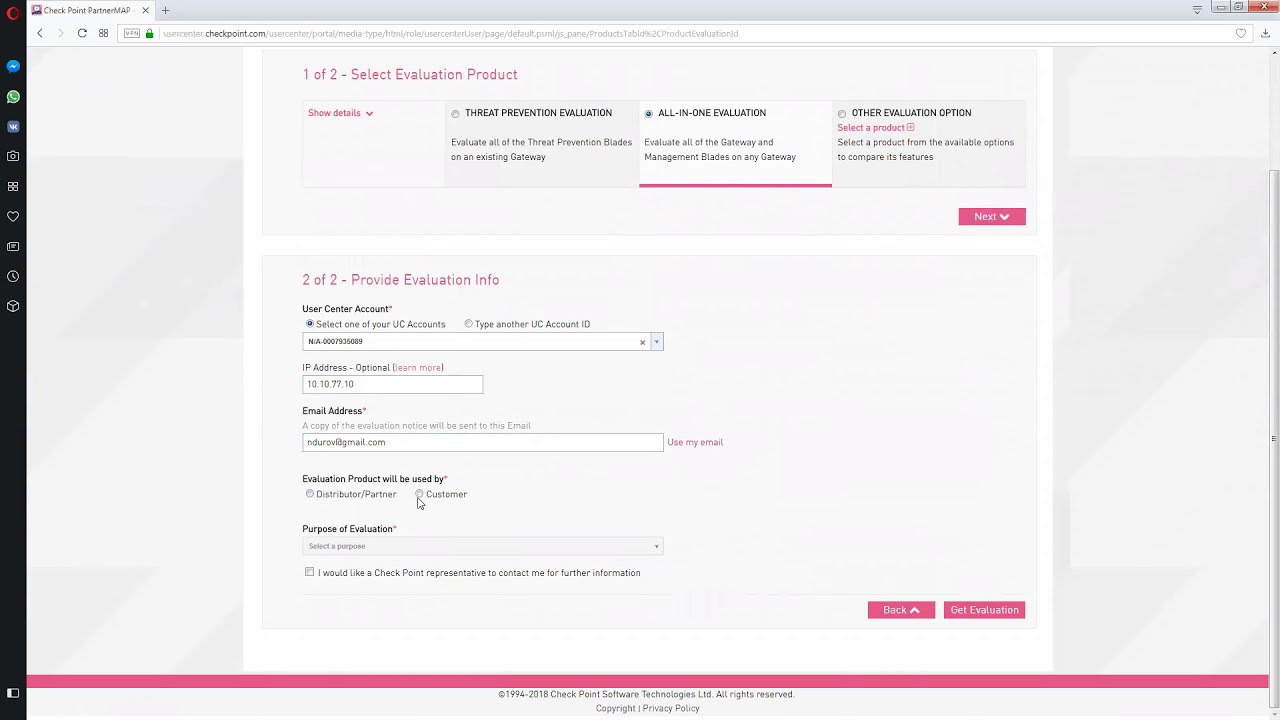Open the Privacy Policy footer link

[671, 708]
